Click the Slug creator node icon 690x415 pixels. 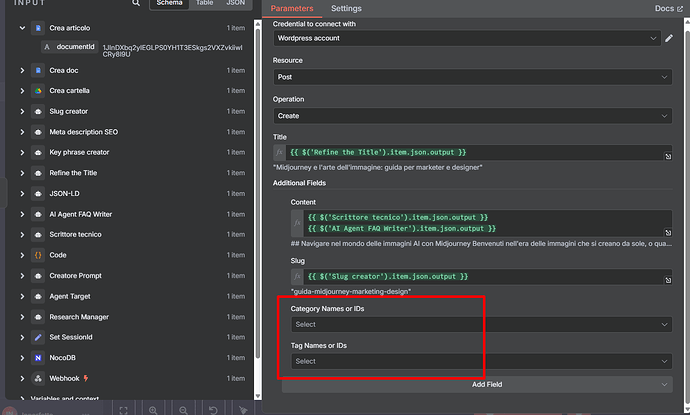[38, 111]
